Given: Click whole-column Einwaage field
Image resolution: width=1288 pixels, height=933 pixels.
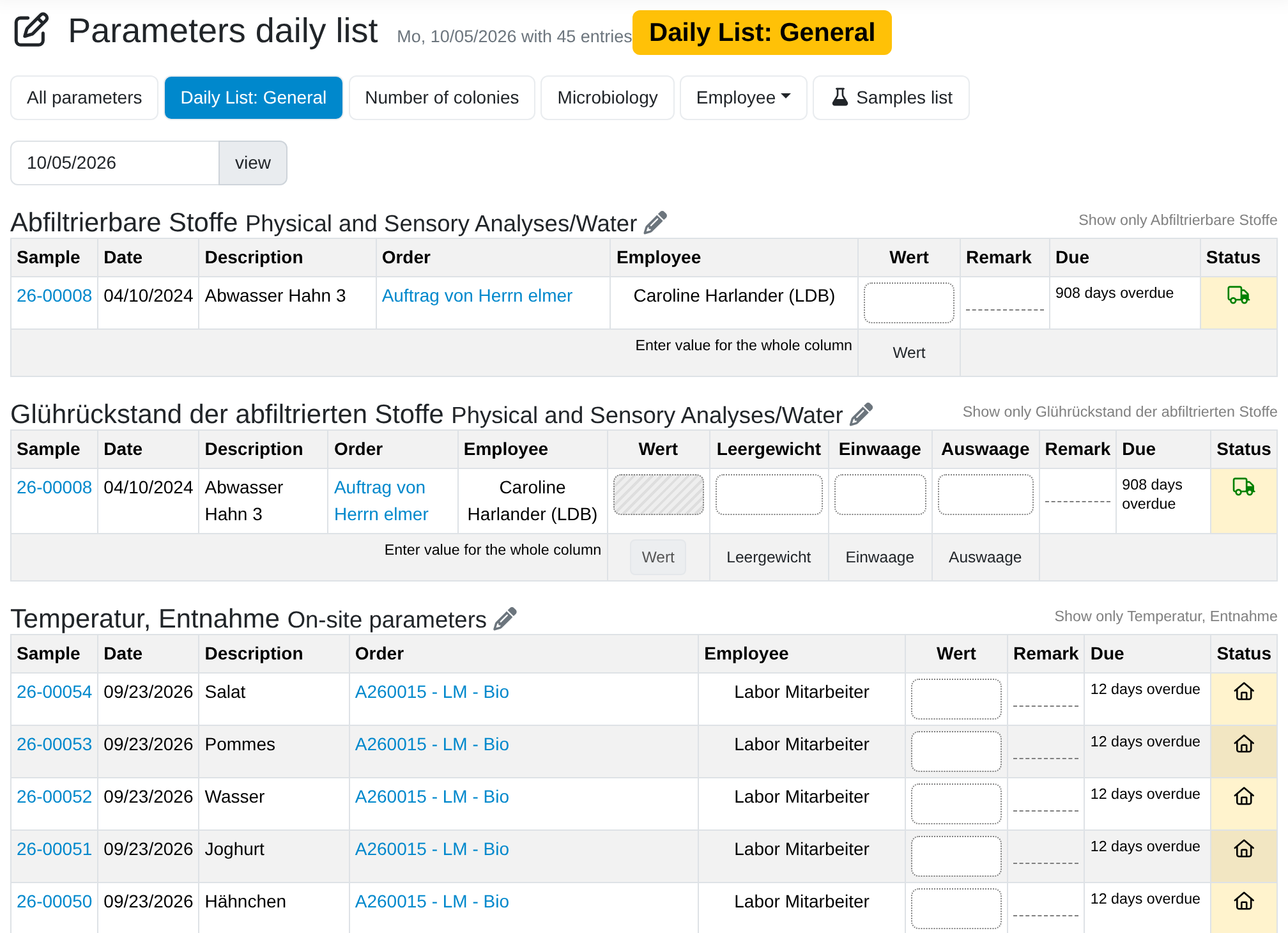Looking at the screenshot, I should [x=880, y=557].
